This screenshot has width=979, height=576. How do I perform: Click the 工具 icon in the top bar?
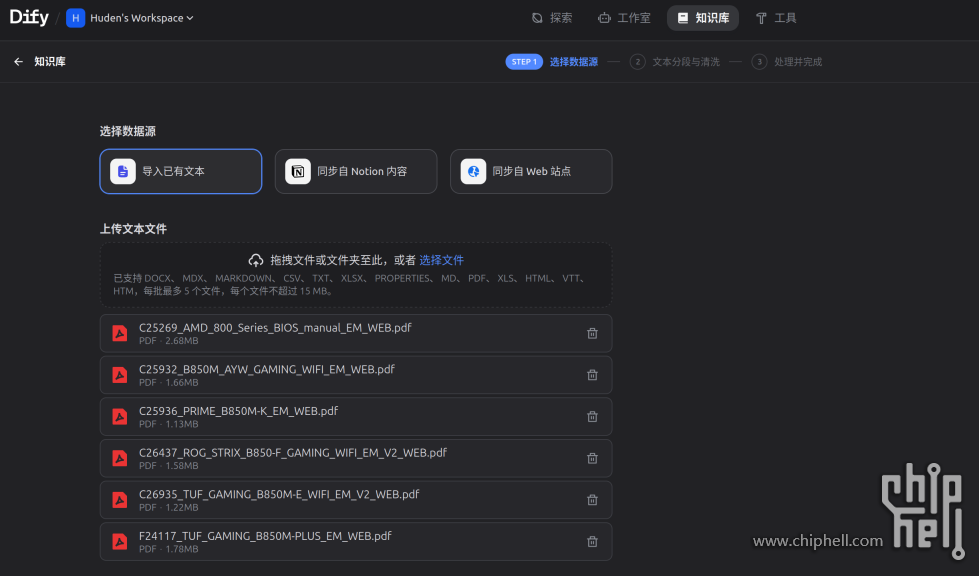click(x=762, y=17)
